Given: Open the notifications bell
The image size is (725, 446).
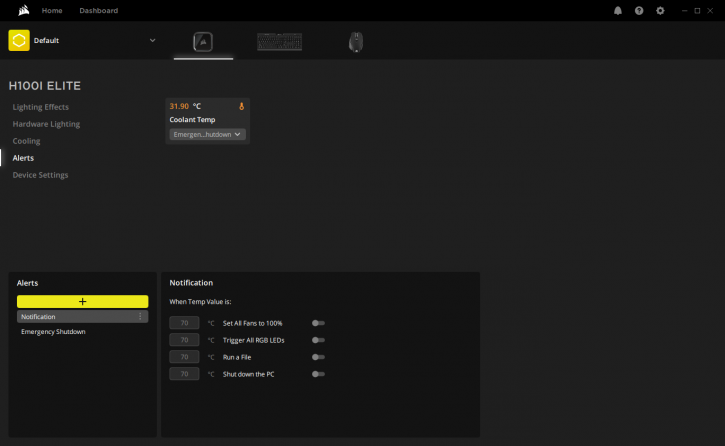Looking at the screenshot, I should tap(618, 11).
